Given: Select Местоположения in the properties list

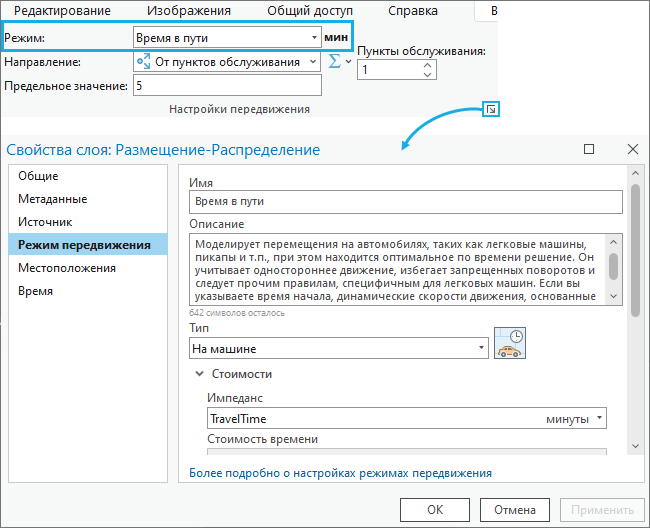Looking at the screenshot, I should (x=66, y=268).
